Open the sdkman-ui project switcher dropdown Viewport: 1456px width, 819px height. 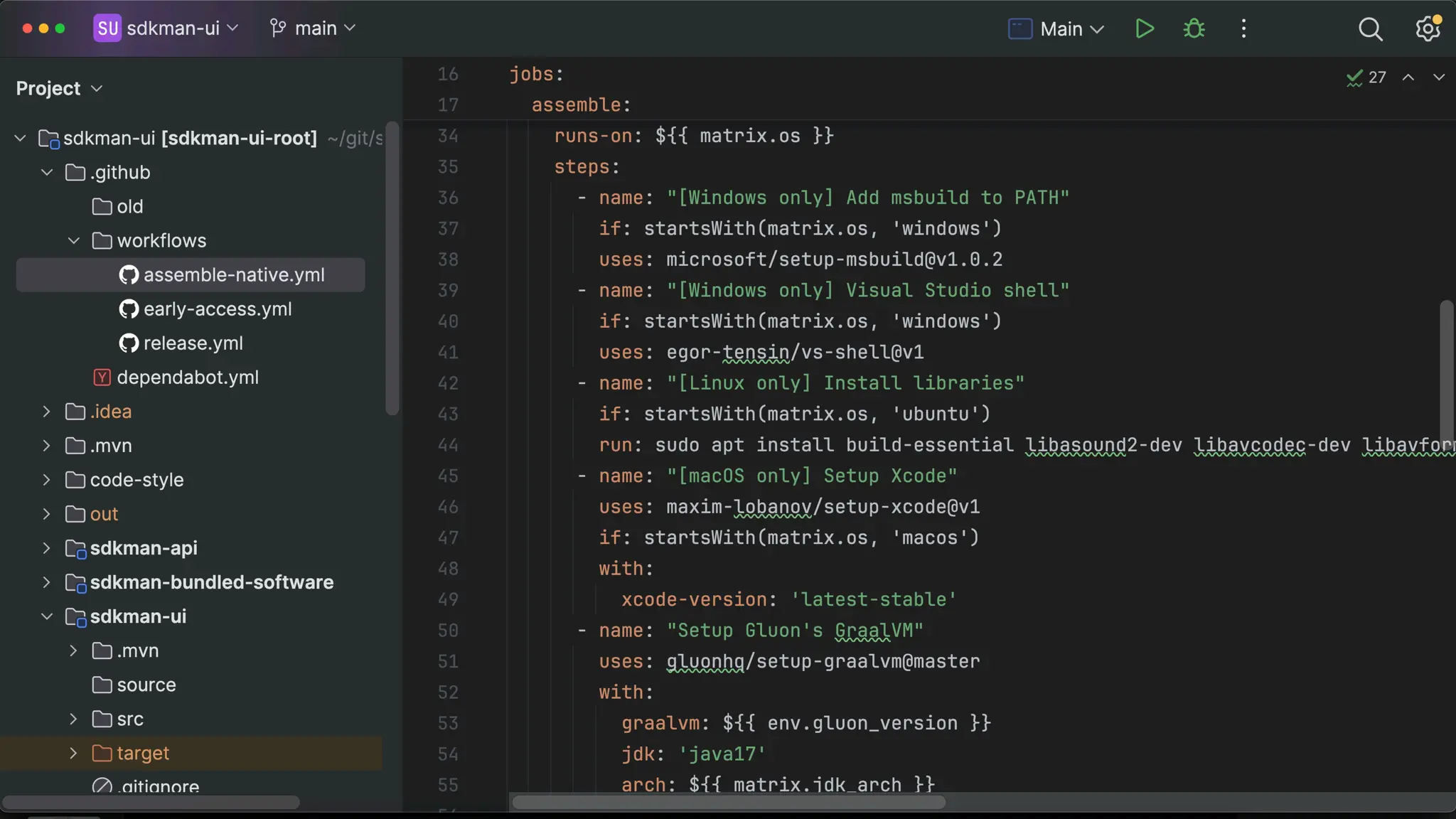tap(166, 28)
